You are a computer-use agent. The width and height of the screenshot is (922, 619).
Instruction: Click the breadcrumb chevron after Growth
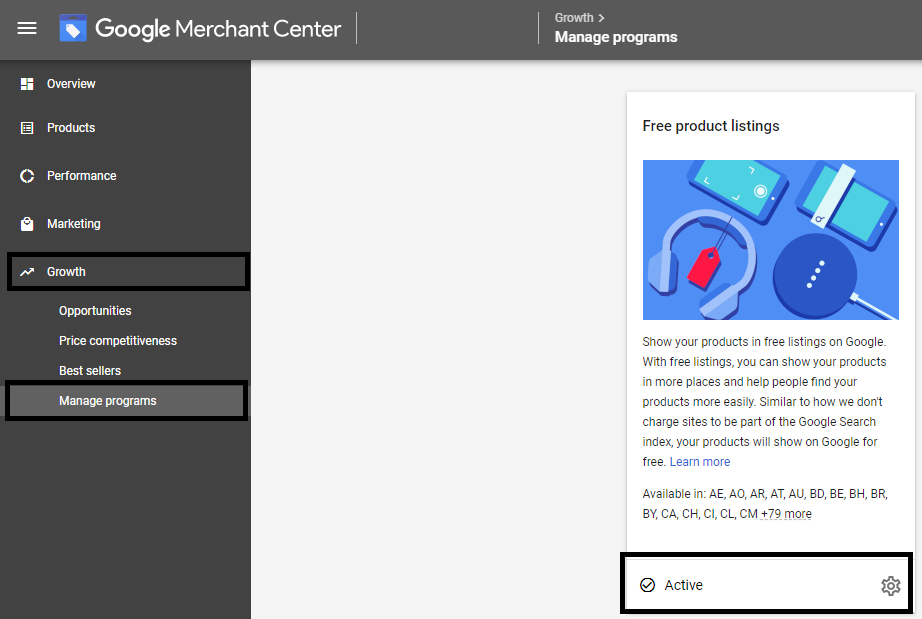(601, 18)
